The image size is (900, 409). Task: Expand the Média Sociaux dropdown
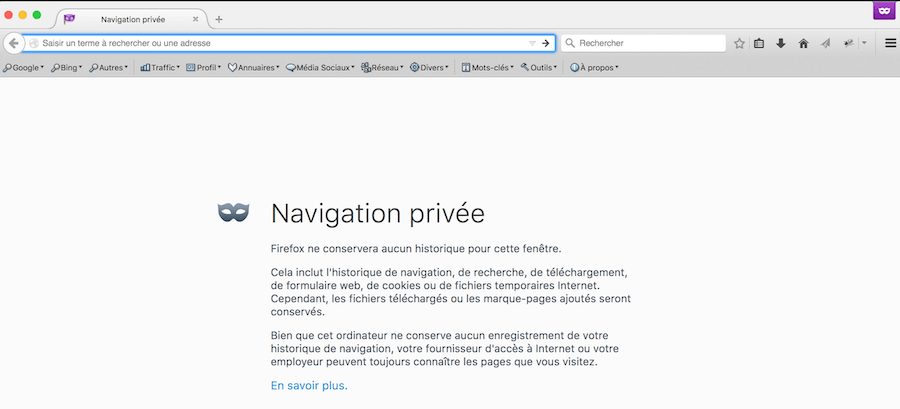[320, 68]
